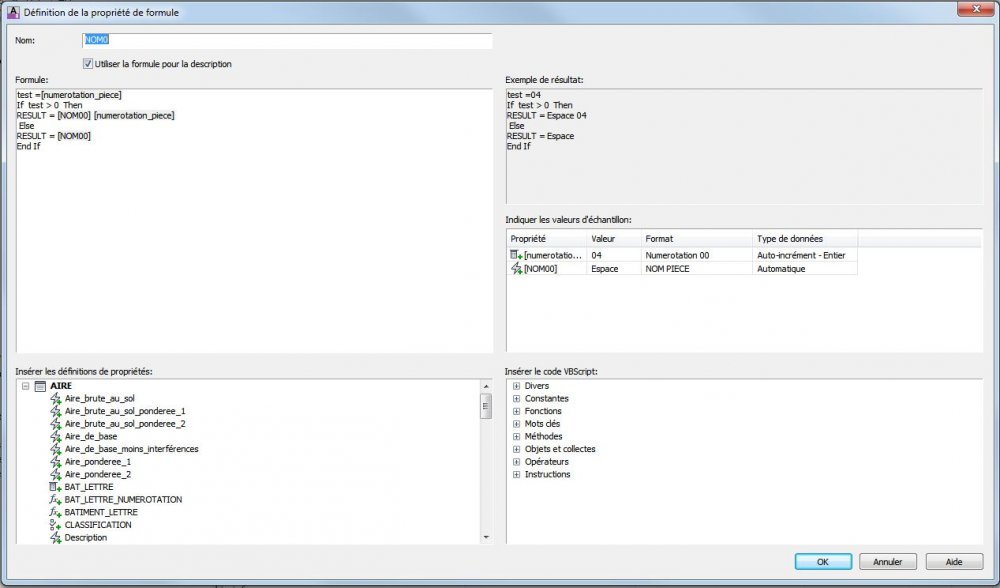Click the Aire_brute_au_sol property icon
Screen dimensions: 1000x588
(55, 399)
